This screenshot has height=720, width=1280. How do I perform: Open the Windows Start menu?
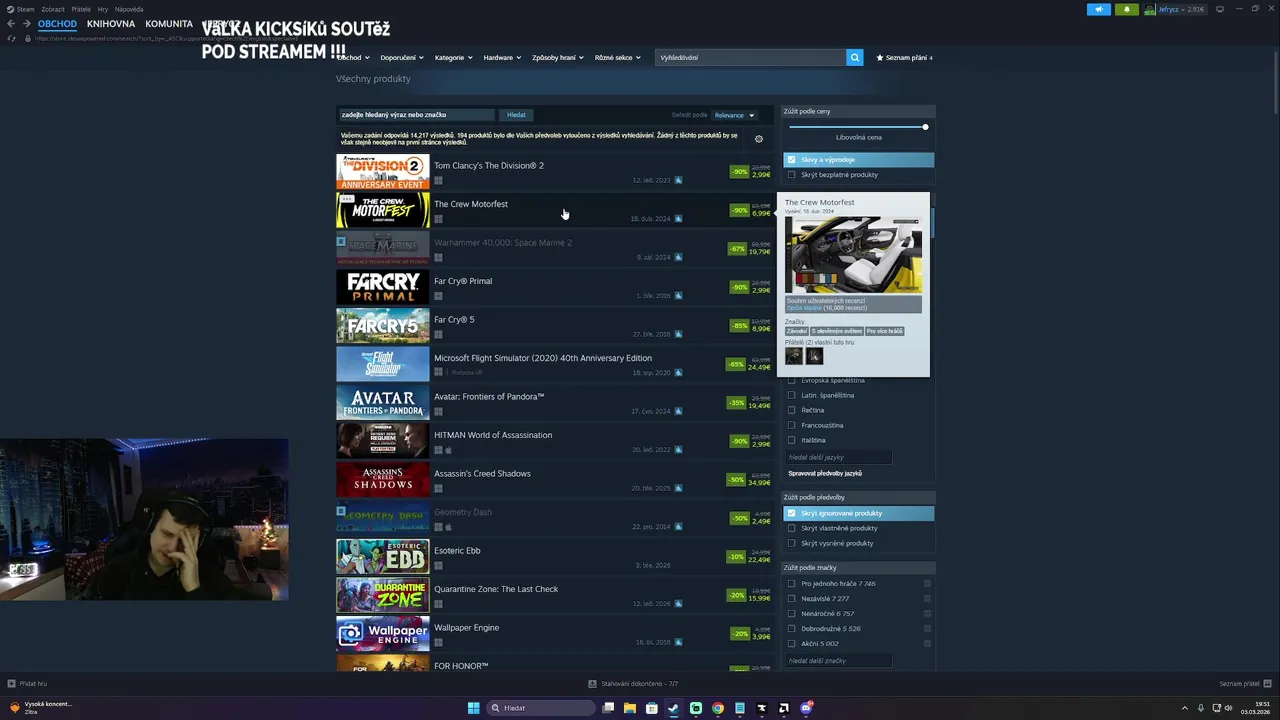coord(473,708)
